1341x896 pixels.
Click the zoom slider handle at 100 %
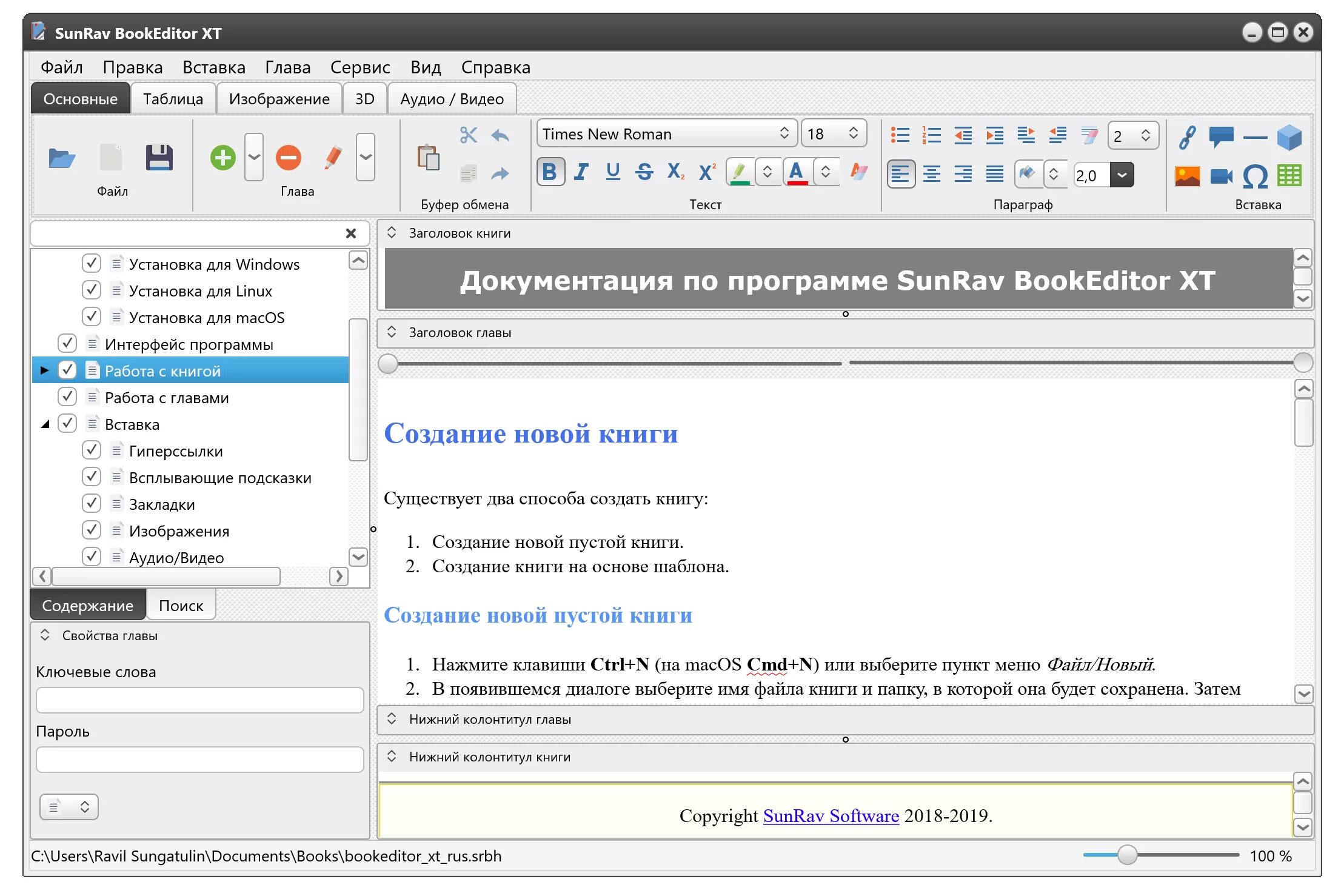click(1127, 855)
